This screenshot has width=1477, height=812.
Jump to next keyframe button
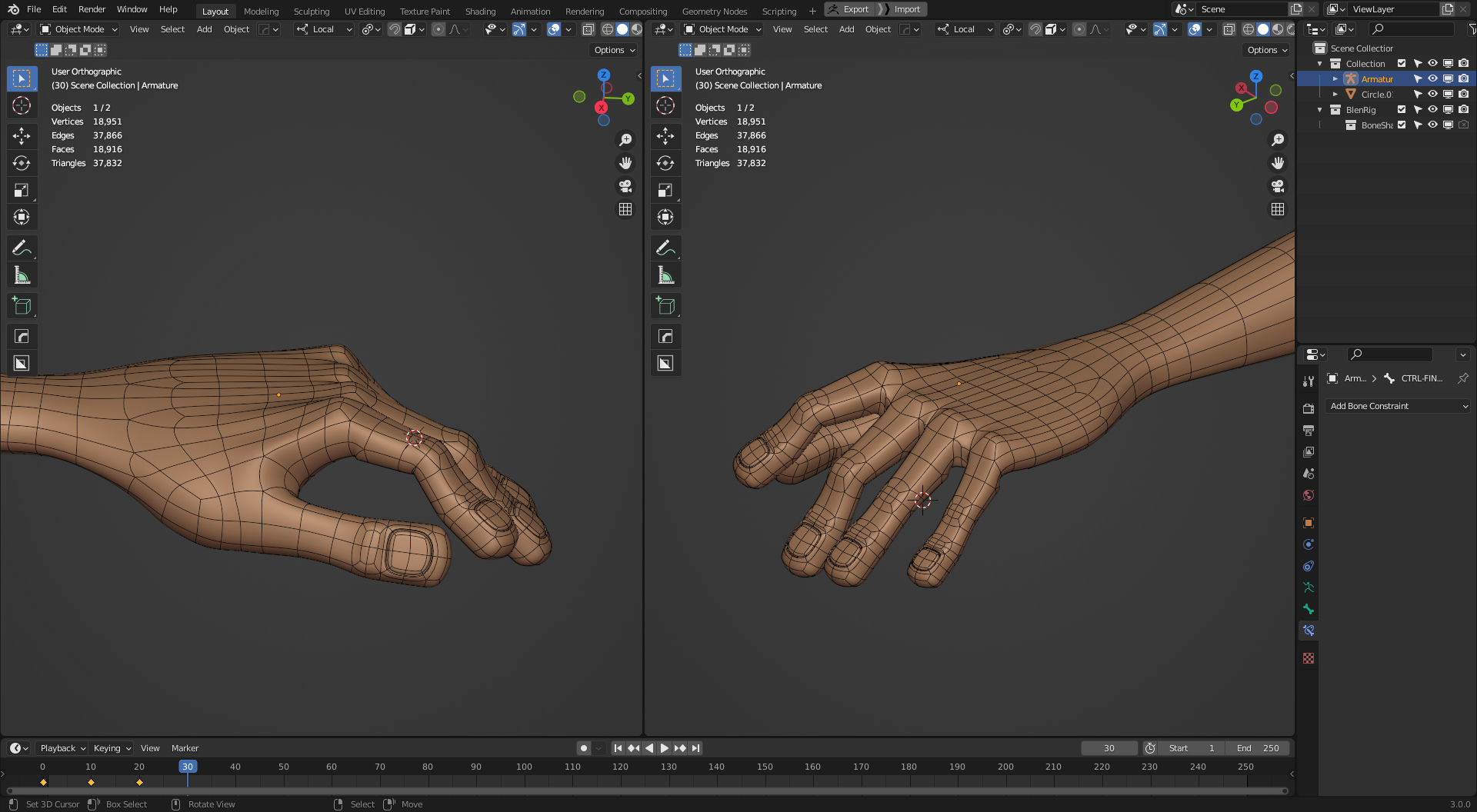coord(680,748)
